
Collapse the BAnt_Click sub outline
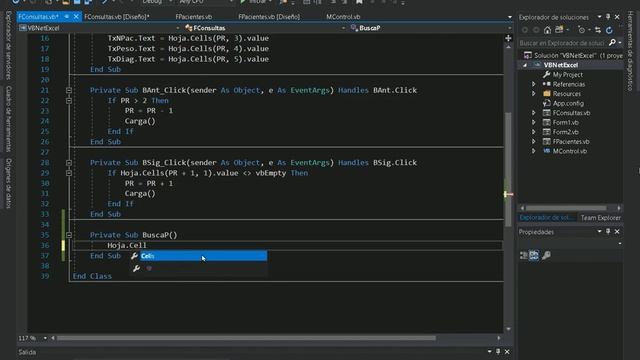(69, 90)
